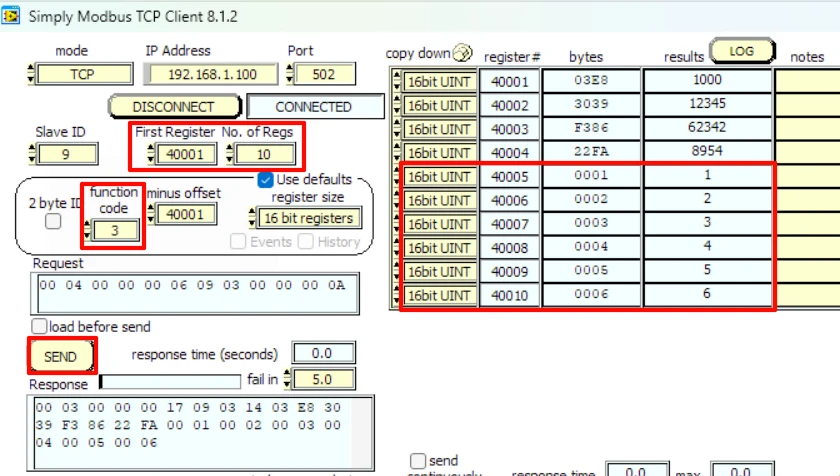This screenshot has width=840, height=476.
Task: Open data type selector for register 40002
Action: (x=439, y=105)
